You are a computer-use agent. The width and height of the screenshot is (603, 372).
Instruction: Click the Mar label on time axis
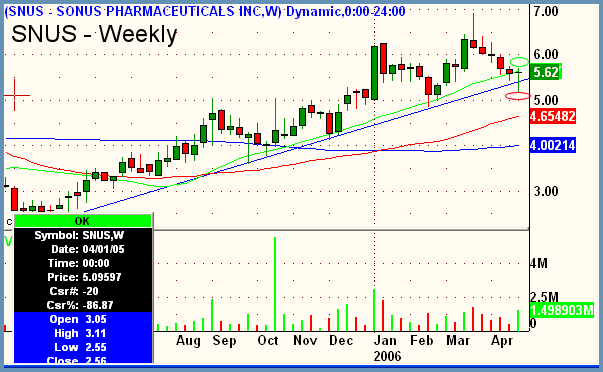(458, 341)
